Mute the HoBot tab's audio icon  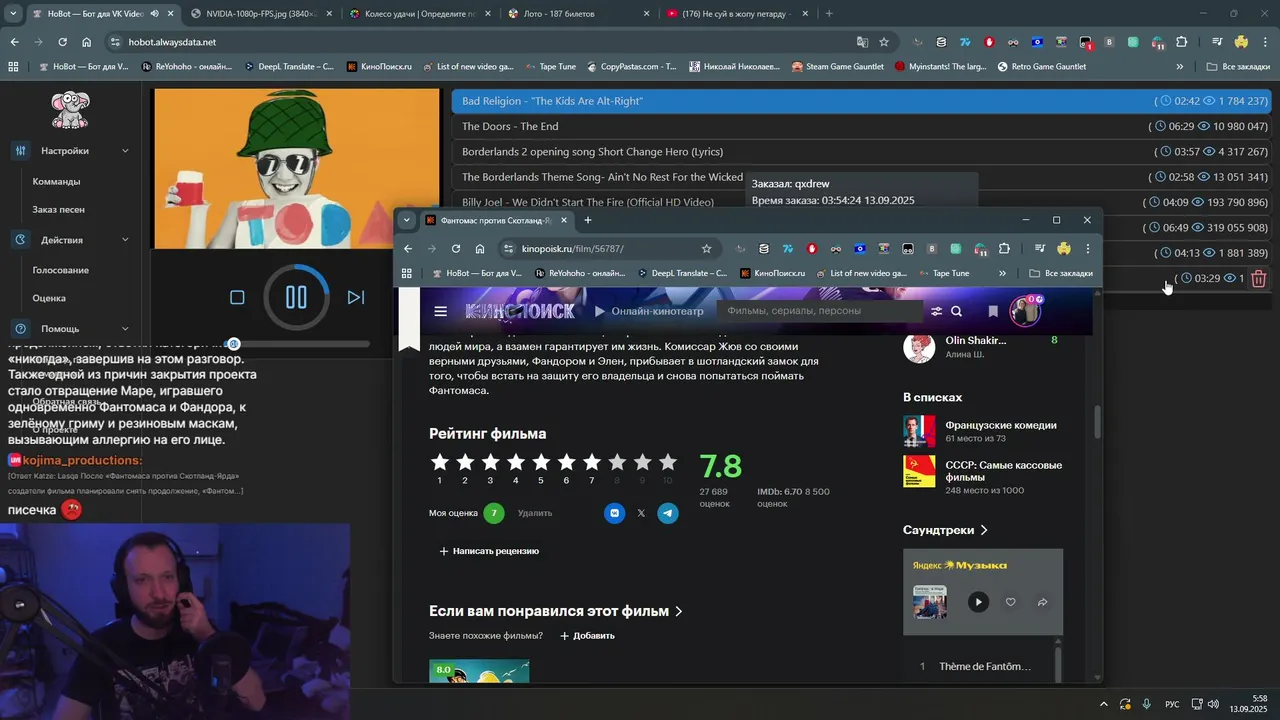click(x=154, y=14)
